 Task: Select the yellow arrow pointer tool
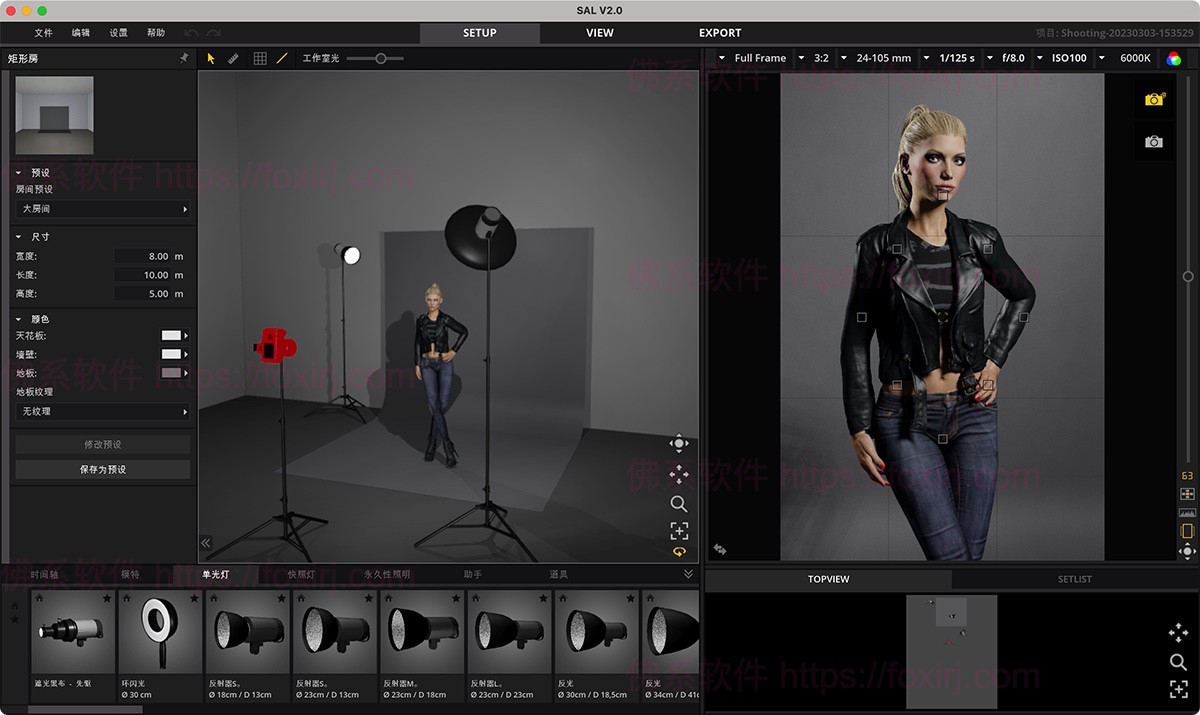tap(211, 59)
